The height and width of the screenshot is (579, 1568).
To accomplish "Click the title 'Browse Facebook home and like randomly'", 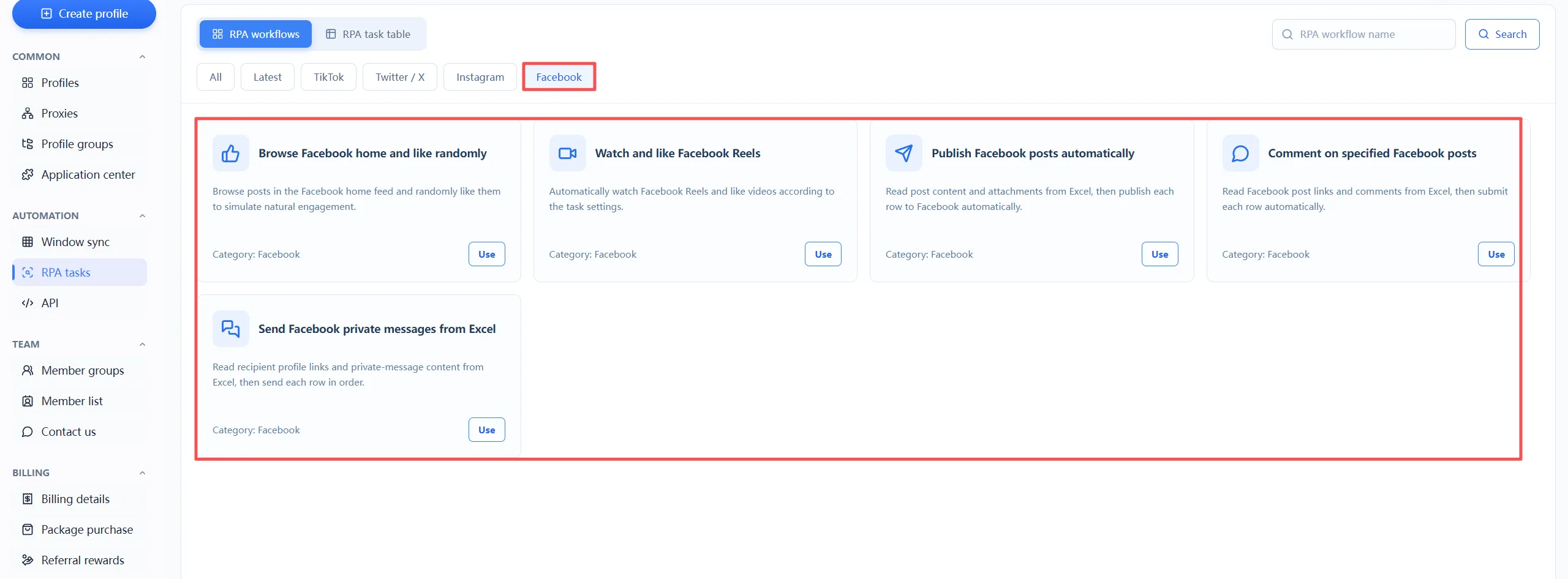I will click(x=372, y=153).
